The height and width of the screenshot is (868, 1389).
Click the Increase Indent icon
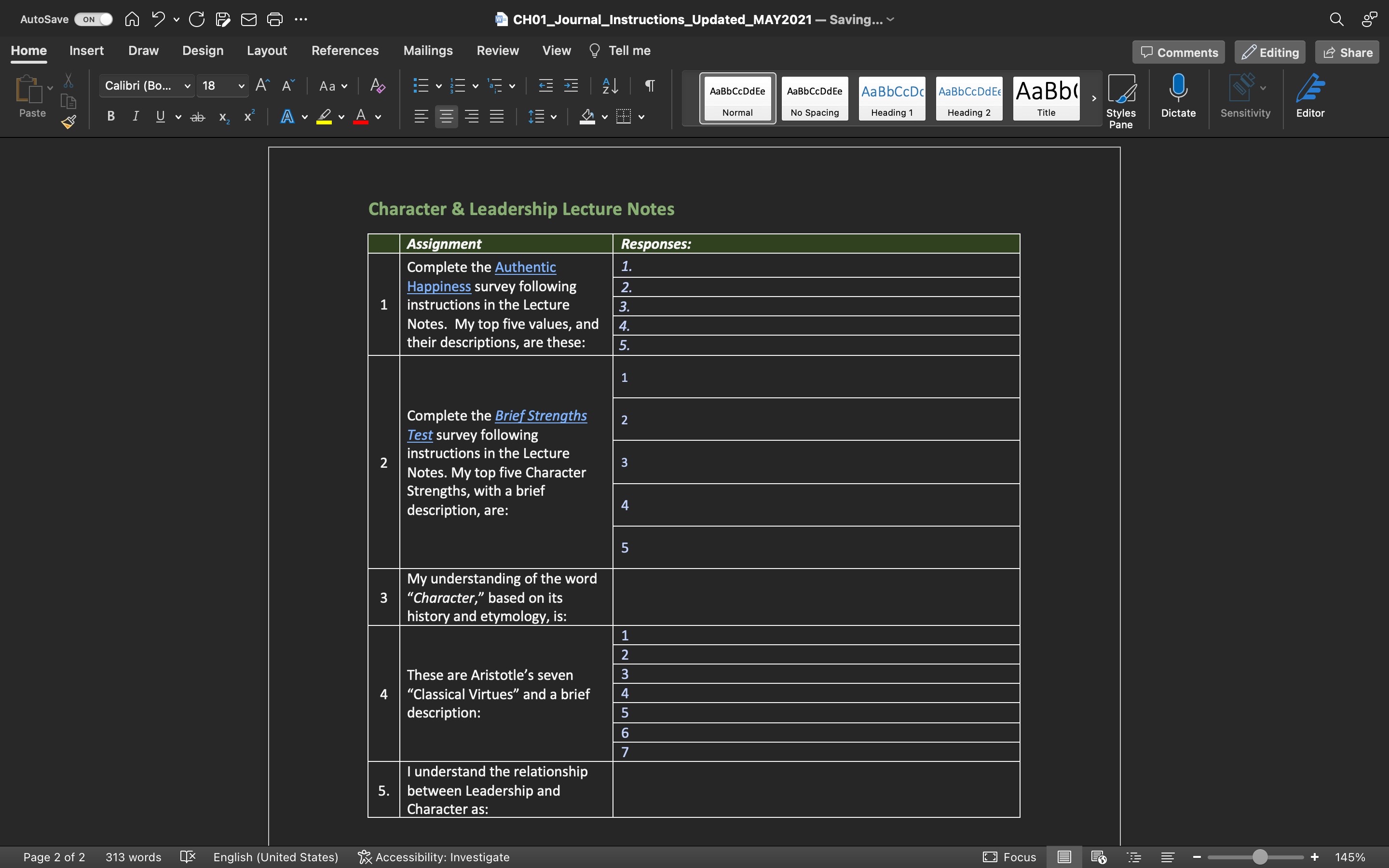(571, 86)
